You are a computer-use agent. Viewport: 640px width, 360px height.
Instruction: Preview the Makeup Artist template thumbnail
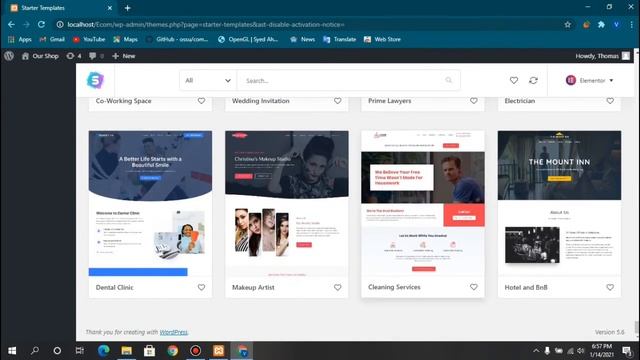coord(287,203)
